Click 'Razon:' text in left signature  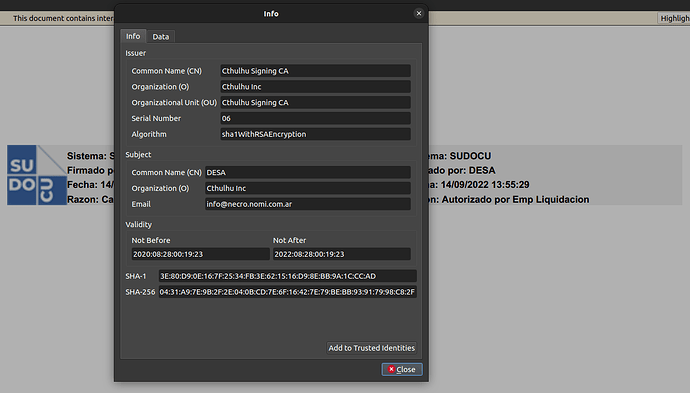[x=84, y=199]
